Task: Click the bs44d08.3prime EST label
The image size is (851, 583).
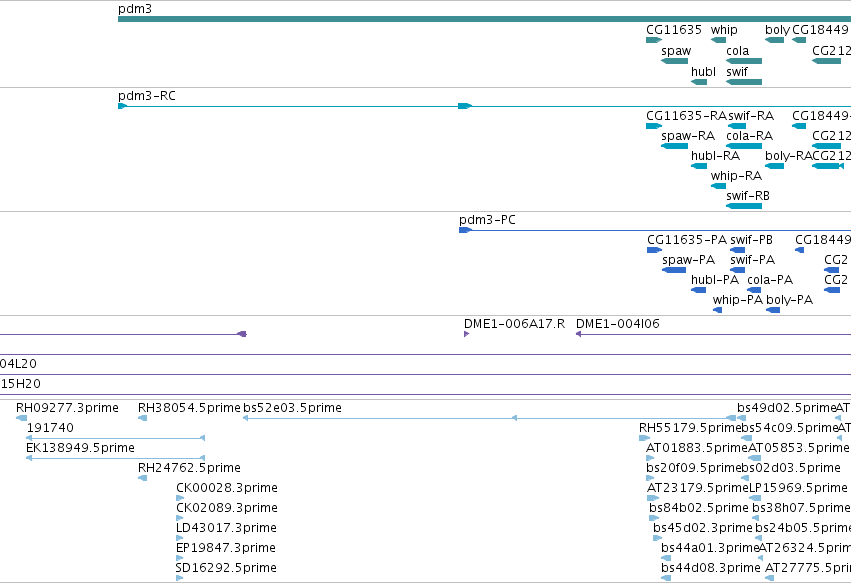Action: point(711,568)
